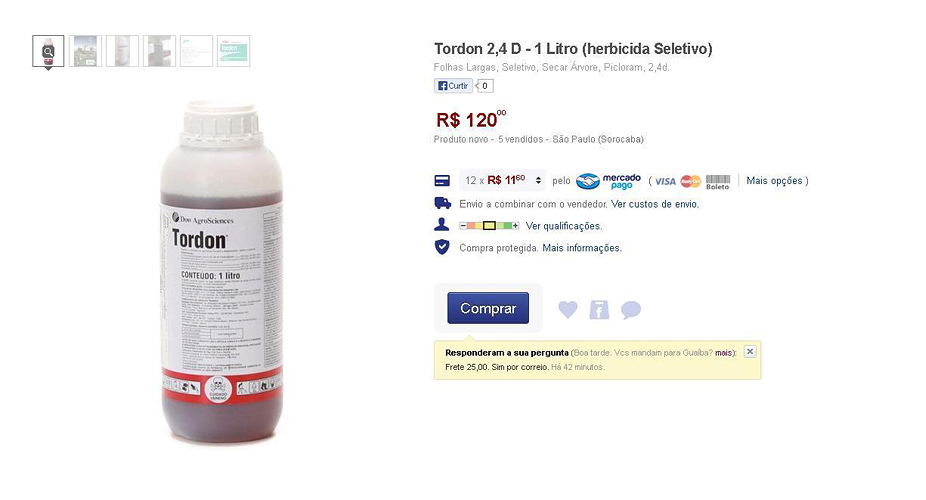926x500 pixels.
Task: Buy the product with Comprar button
Action: (488, 308)
